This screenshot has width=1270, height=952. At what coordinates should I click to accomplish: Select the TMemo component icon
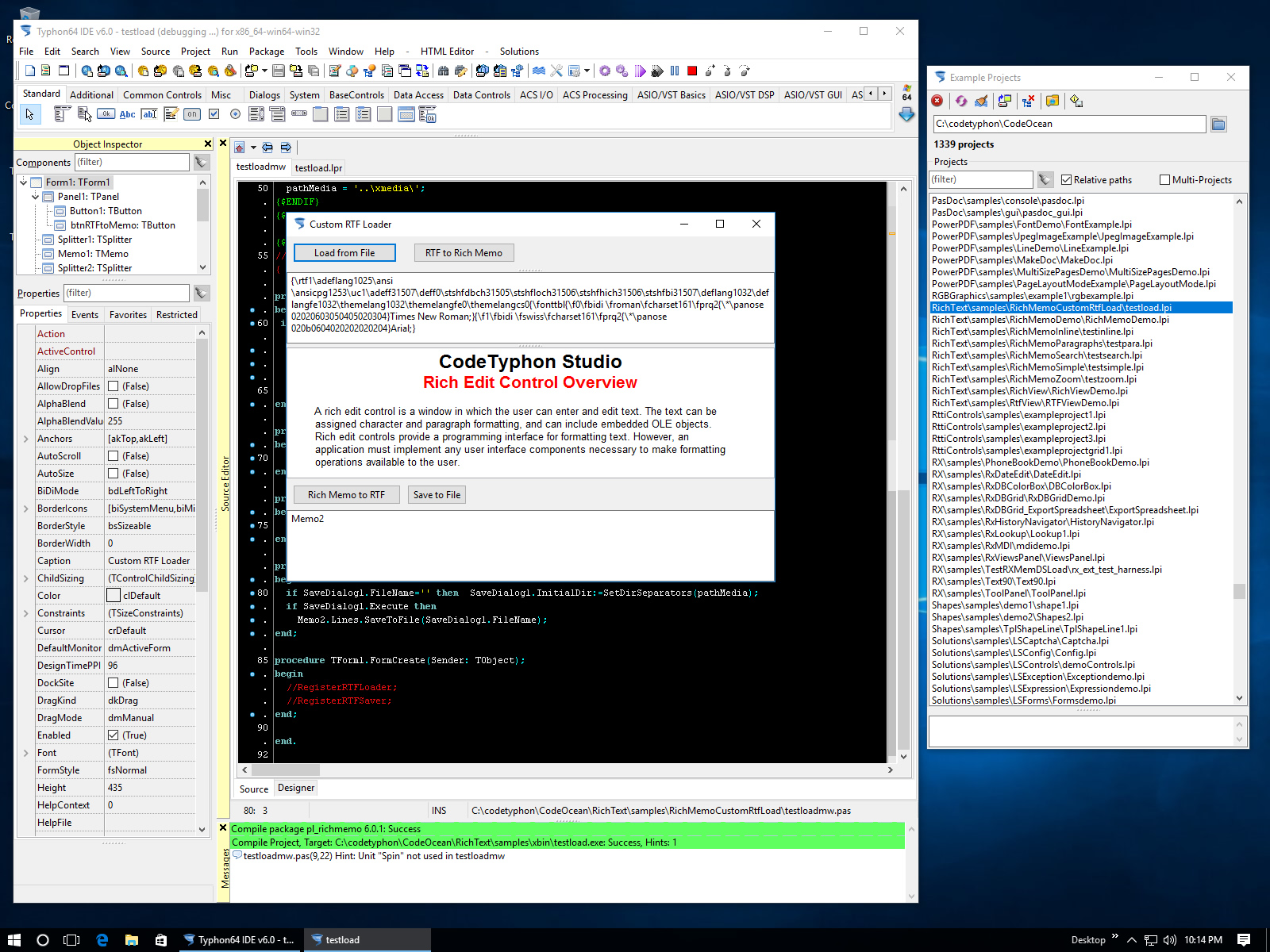(x=171, y=114)
